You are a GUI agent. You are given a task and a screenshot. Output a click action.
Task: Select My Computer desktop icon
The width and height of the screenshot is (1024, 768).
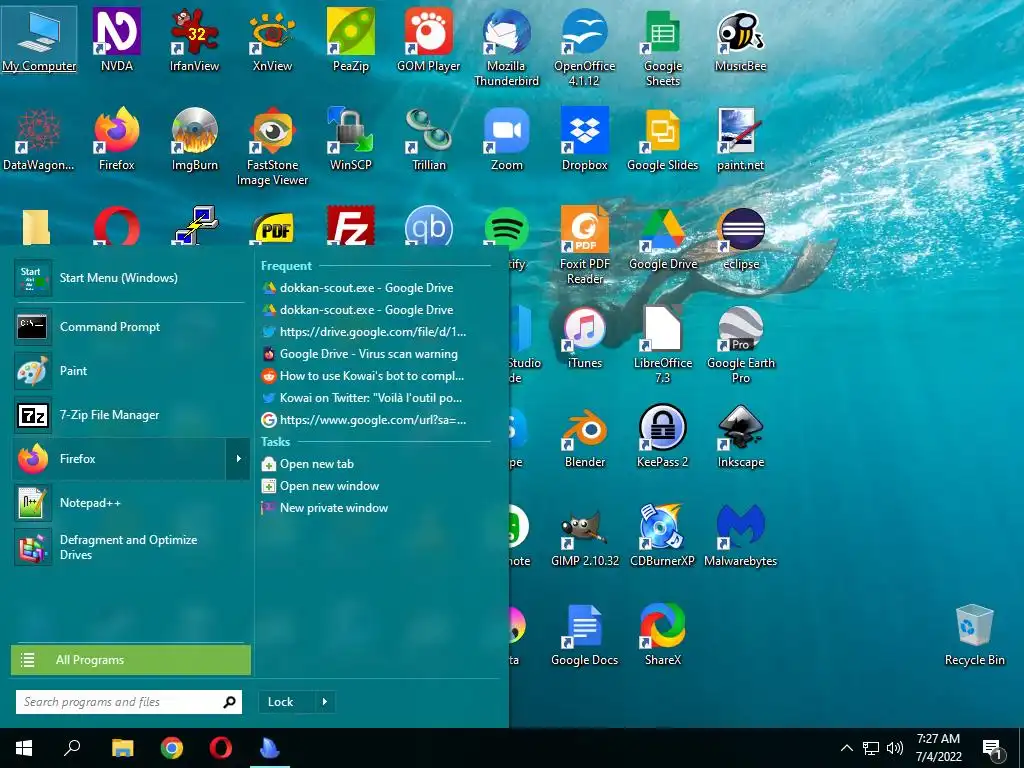(x=39, y=39)
